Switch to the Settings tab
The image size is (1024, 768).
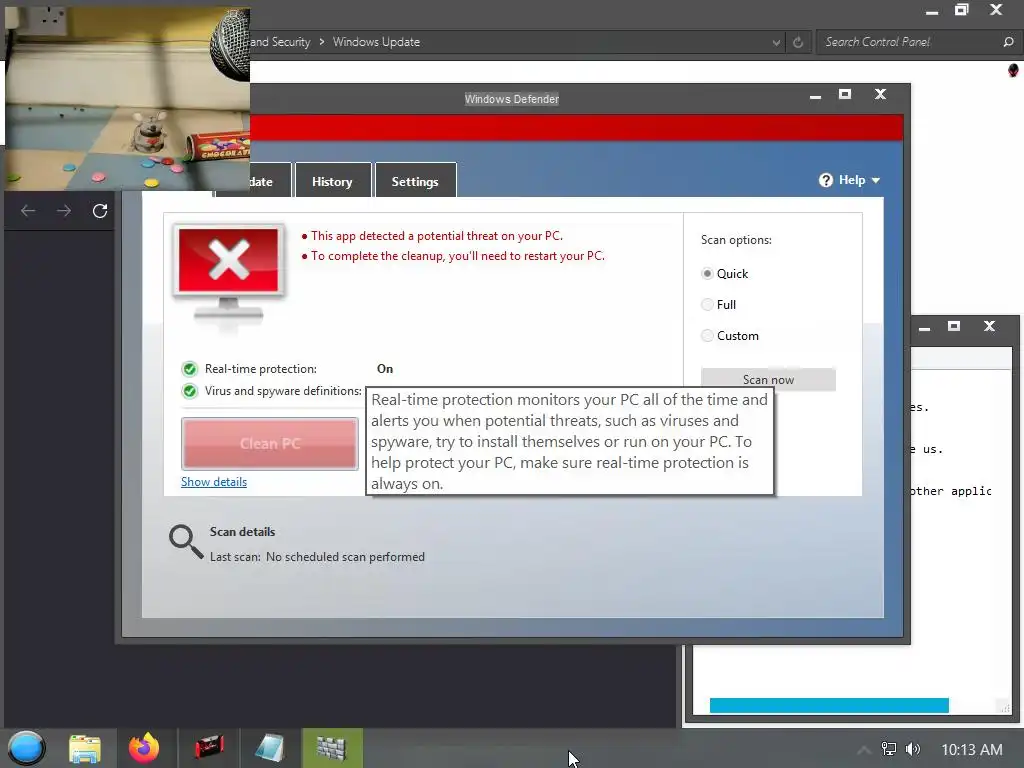click(415, 182)
